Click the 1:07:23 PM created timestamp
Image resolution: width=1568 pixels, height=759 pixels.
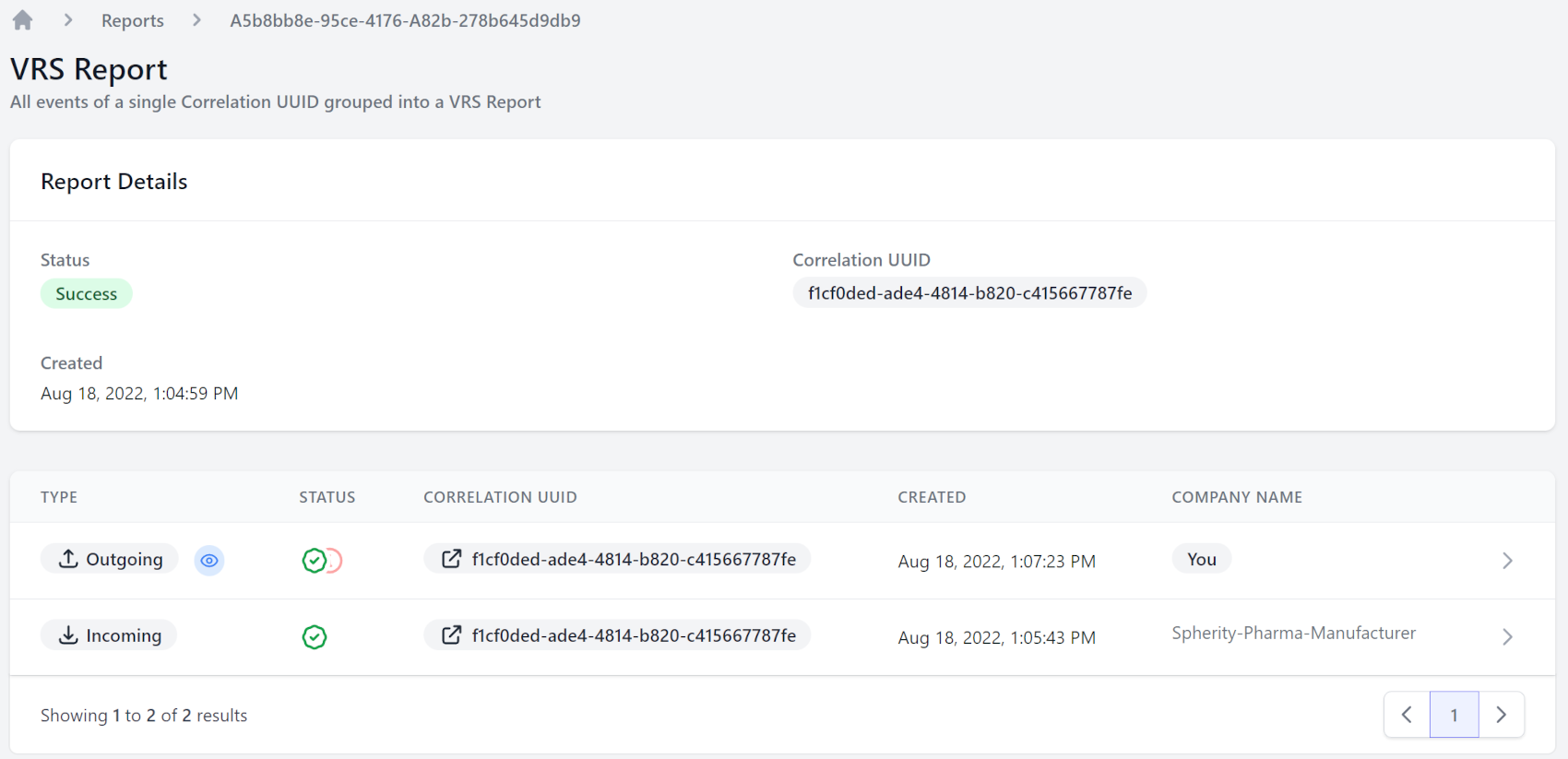pyautogui.click(x=997, y=562)
